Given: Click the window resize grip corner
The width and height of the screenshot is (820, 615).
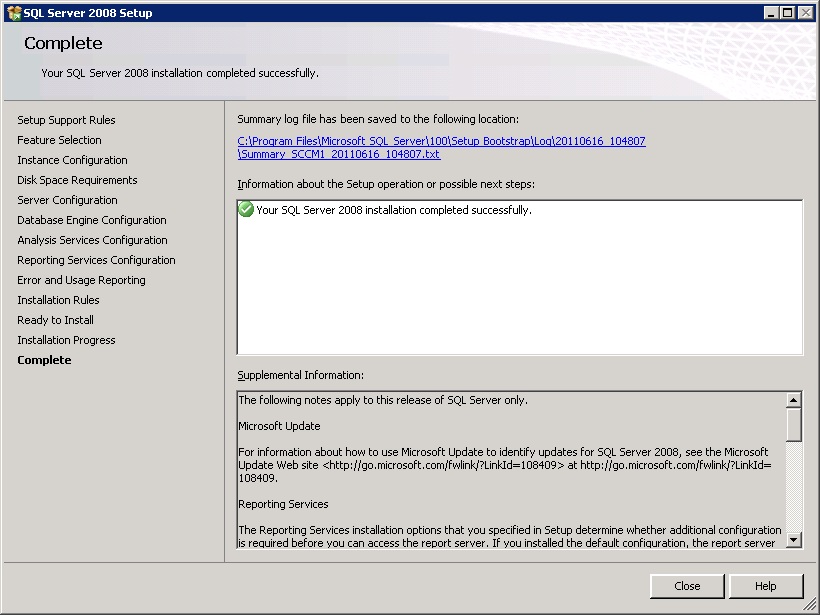Looking at the screenshot, I should [x=810, y=606].
